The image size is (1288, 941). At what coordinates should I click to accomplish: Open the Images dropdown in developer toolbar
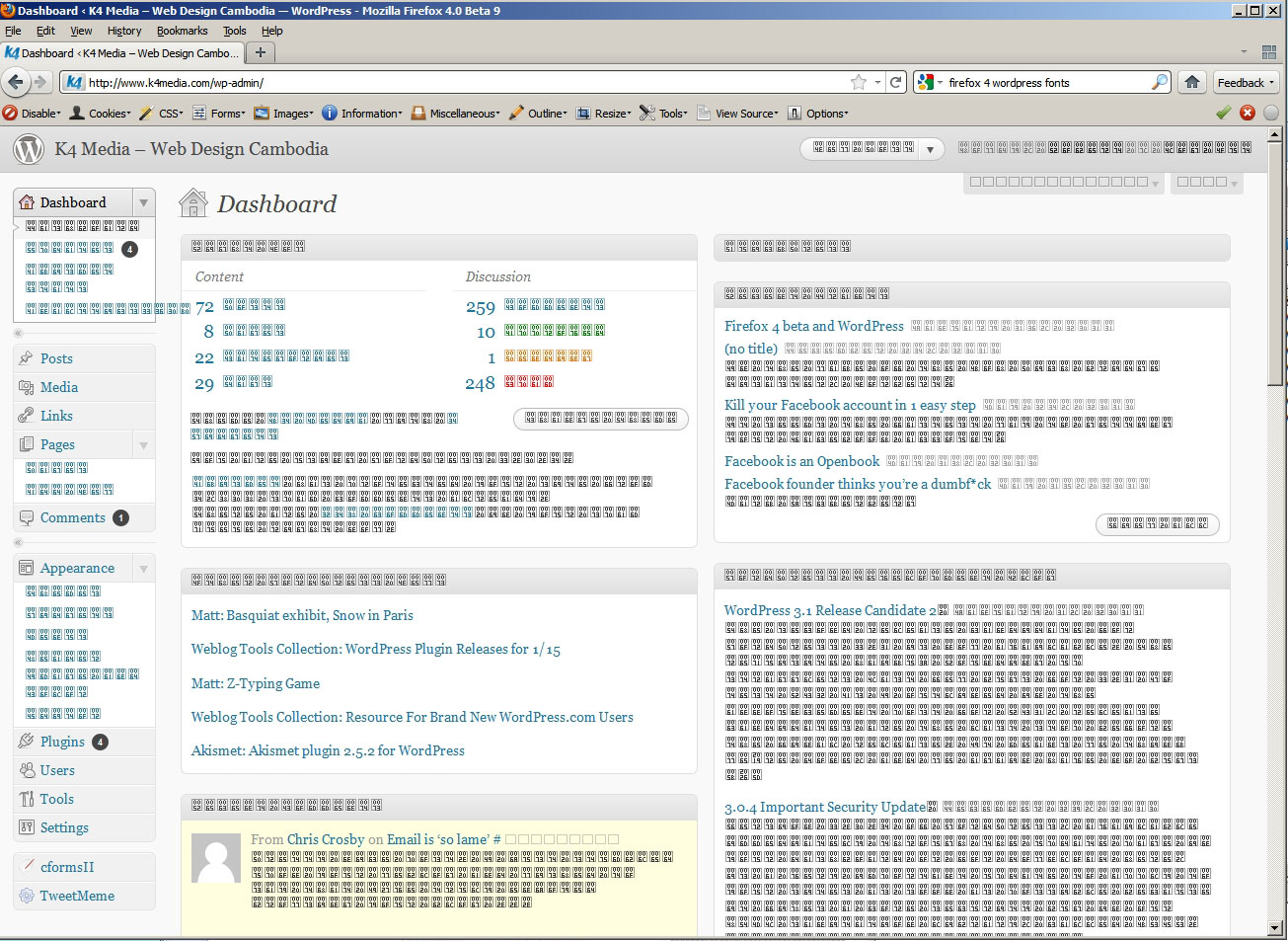click(283, 114)
